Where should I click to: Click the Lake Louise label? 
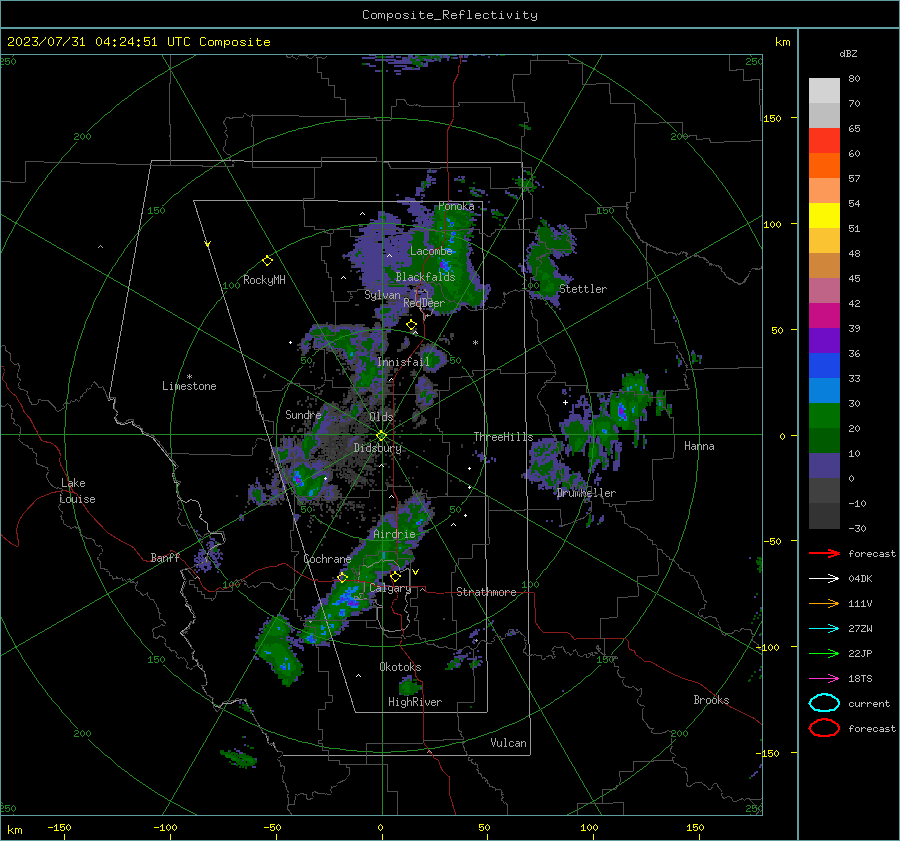tap(77, 491)
